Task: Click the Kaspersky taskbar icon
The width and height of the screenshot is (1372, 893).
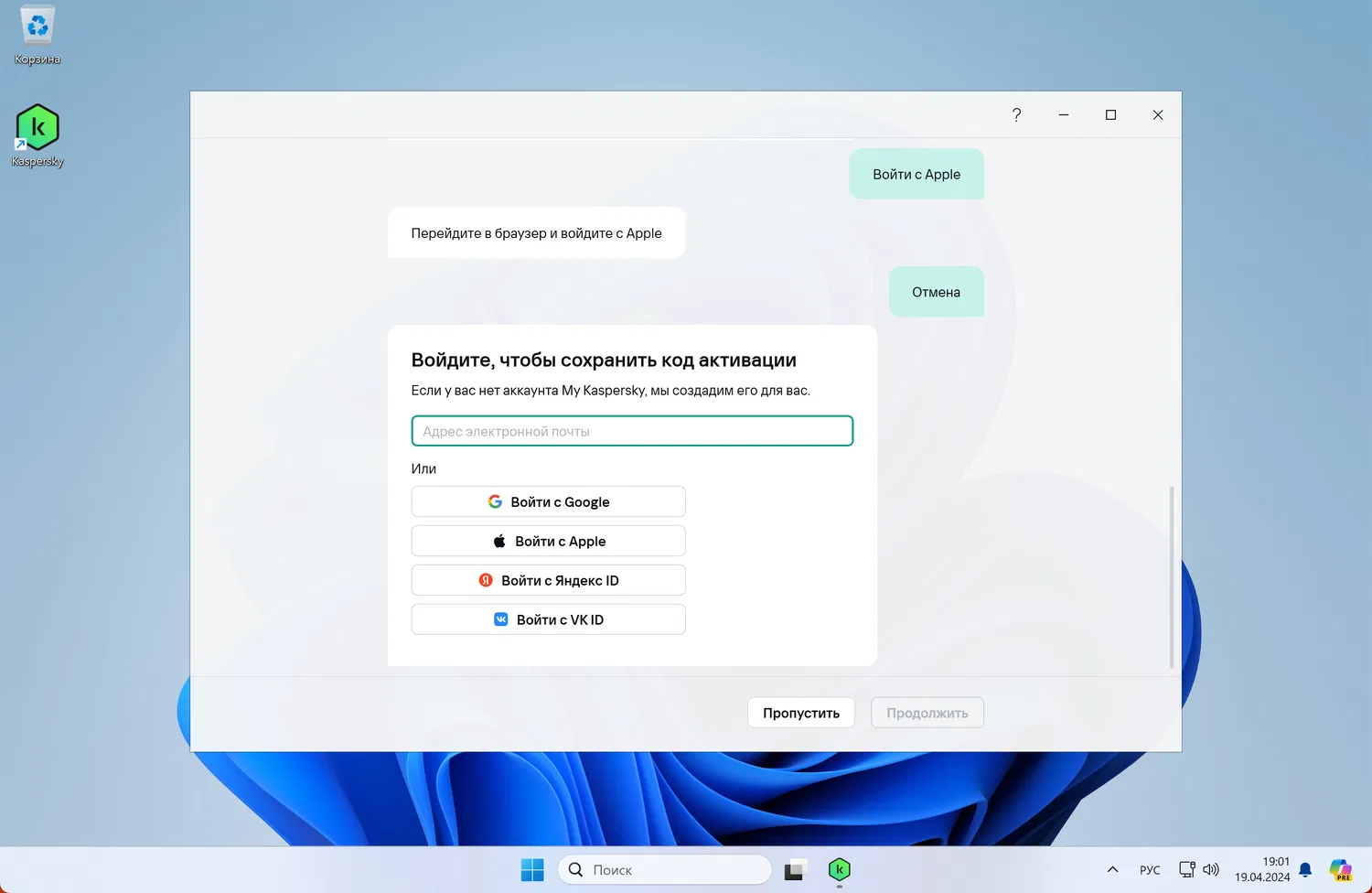Action: tap(840, 869)
